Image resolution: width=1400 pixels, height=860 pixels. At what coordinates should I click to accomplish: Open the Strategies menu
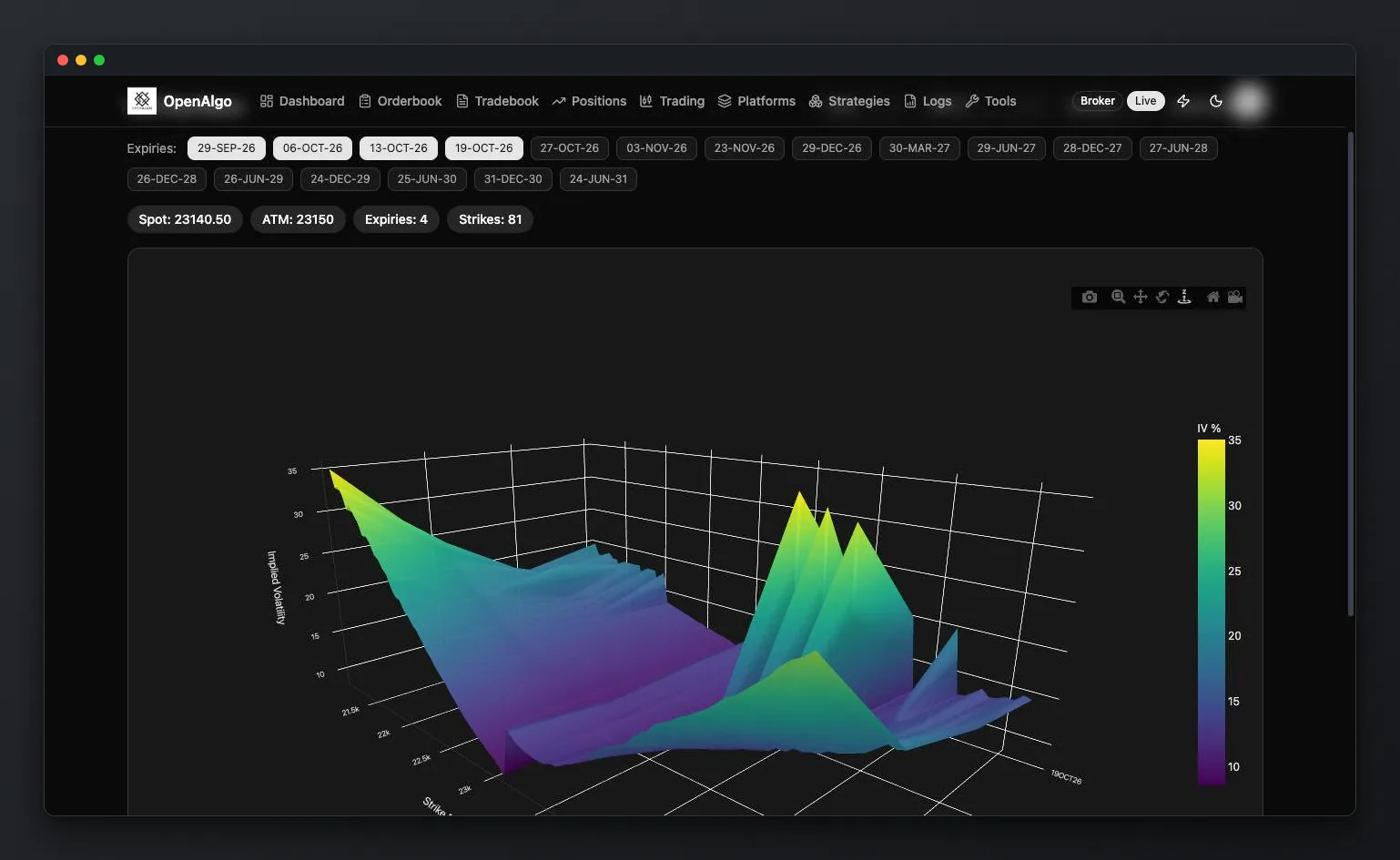pos(849,101)
